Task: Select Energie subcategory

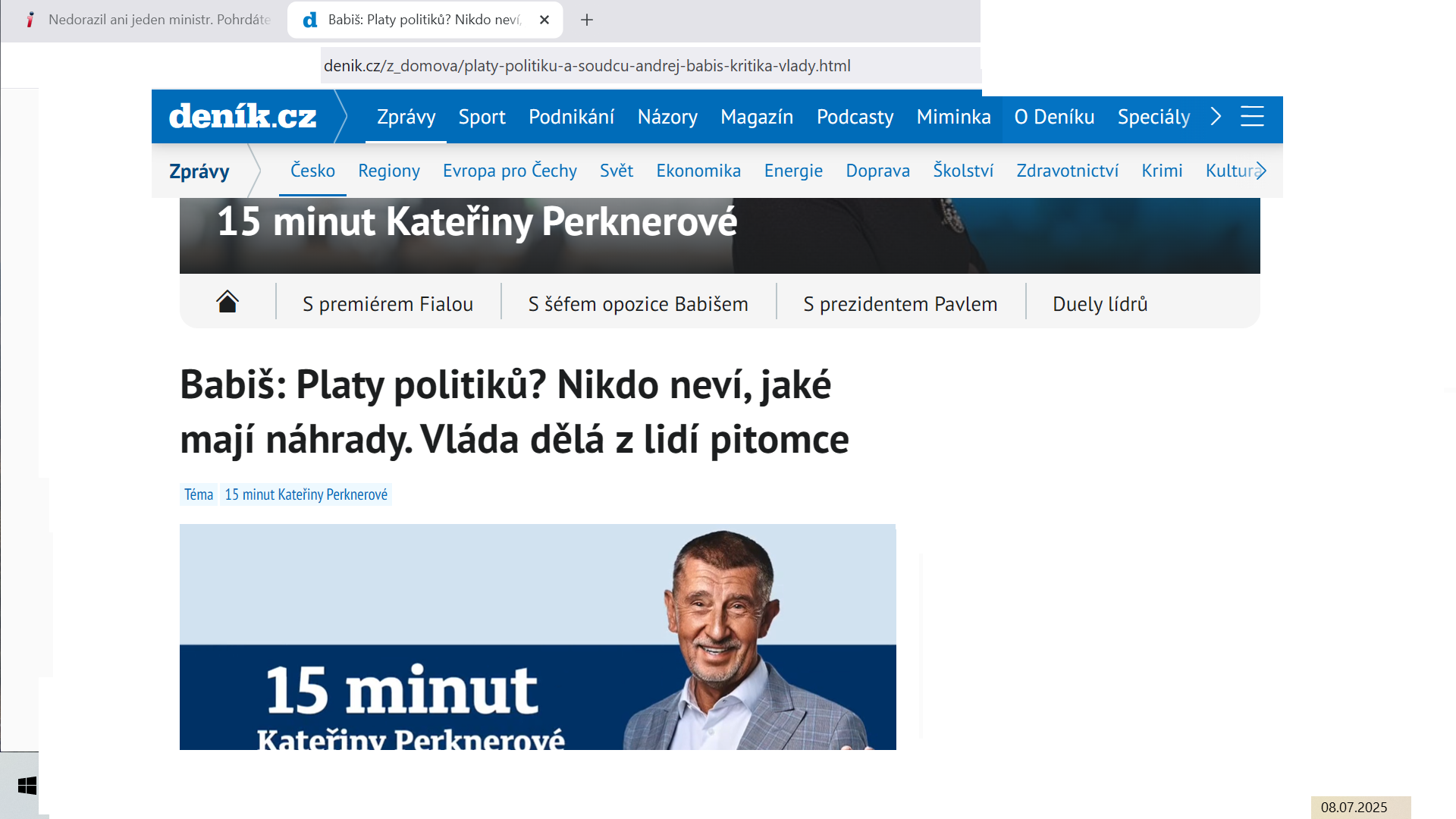Action: [793, 171]
